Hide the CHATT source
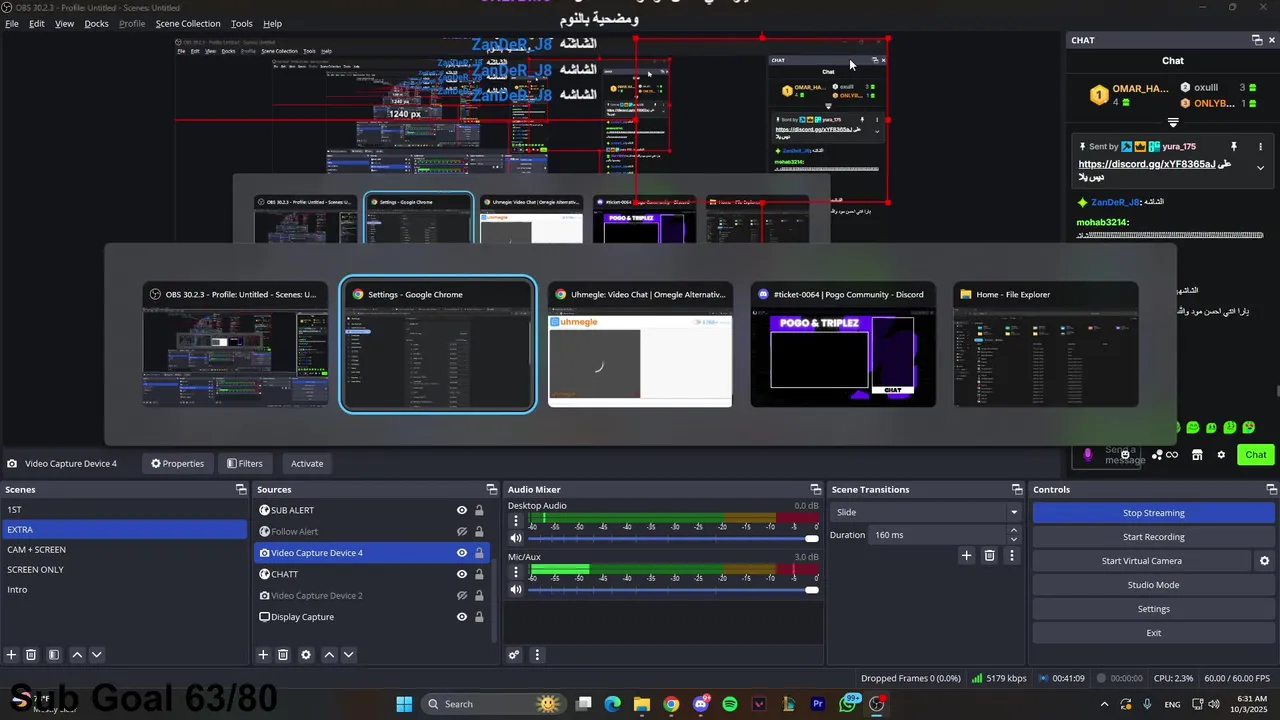Screen dimensions: 1280x720 coord(462,574)
